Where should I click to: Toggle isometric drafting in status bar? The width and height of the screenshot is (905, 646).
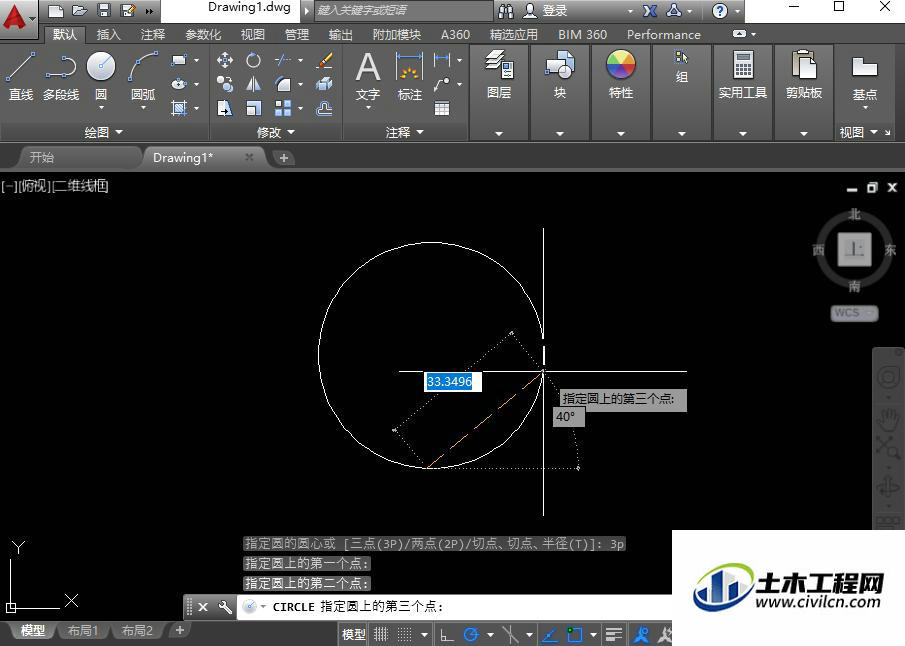click(510, 634)
